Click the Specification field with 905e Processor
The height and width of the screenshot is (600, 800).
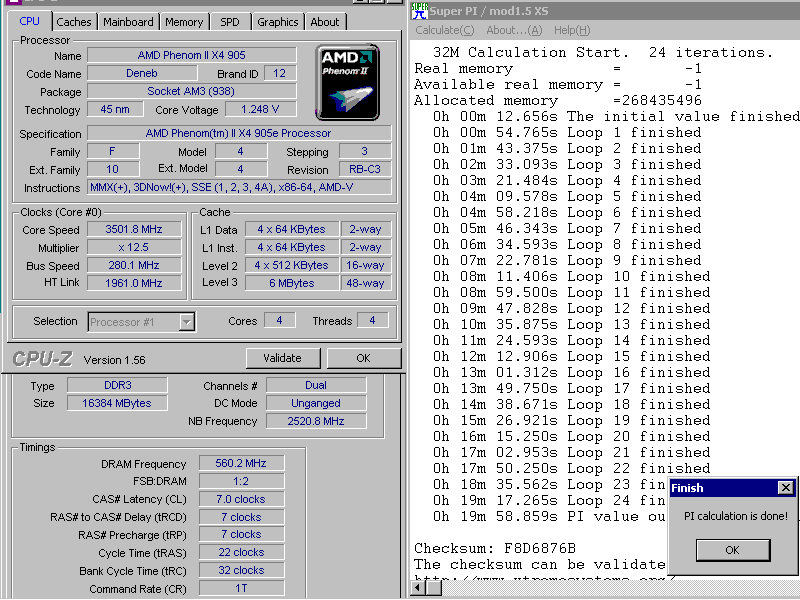click(239, 133)
